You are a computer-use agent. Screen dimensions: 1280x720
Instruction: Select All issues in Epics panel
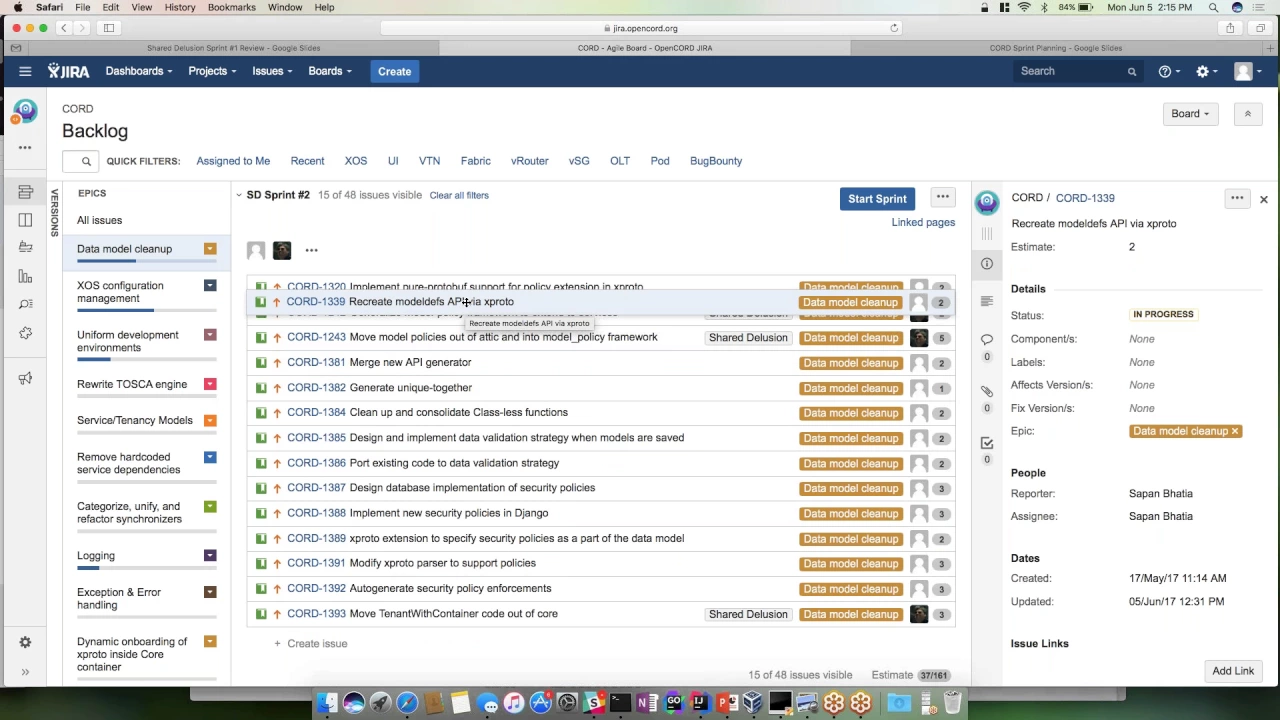99,220
